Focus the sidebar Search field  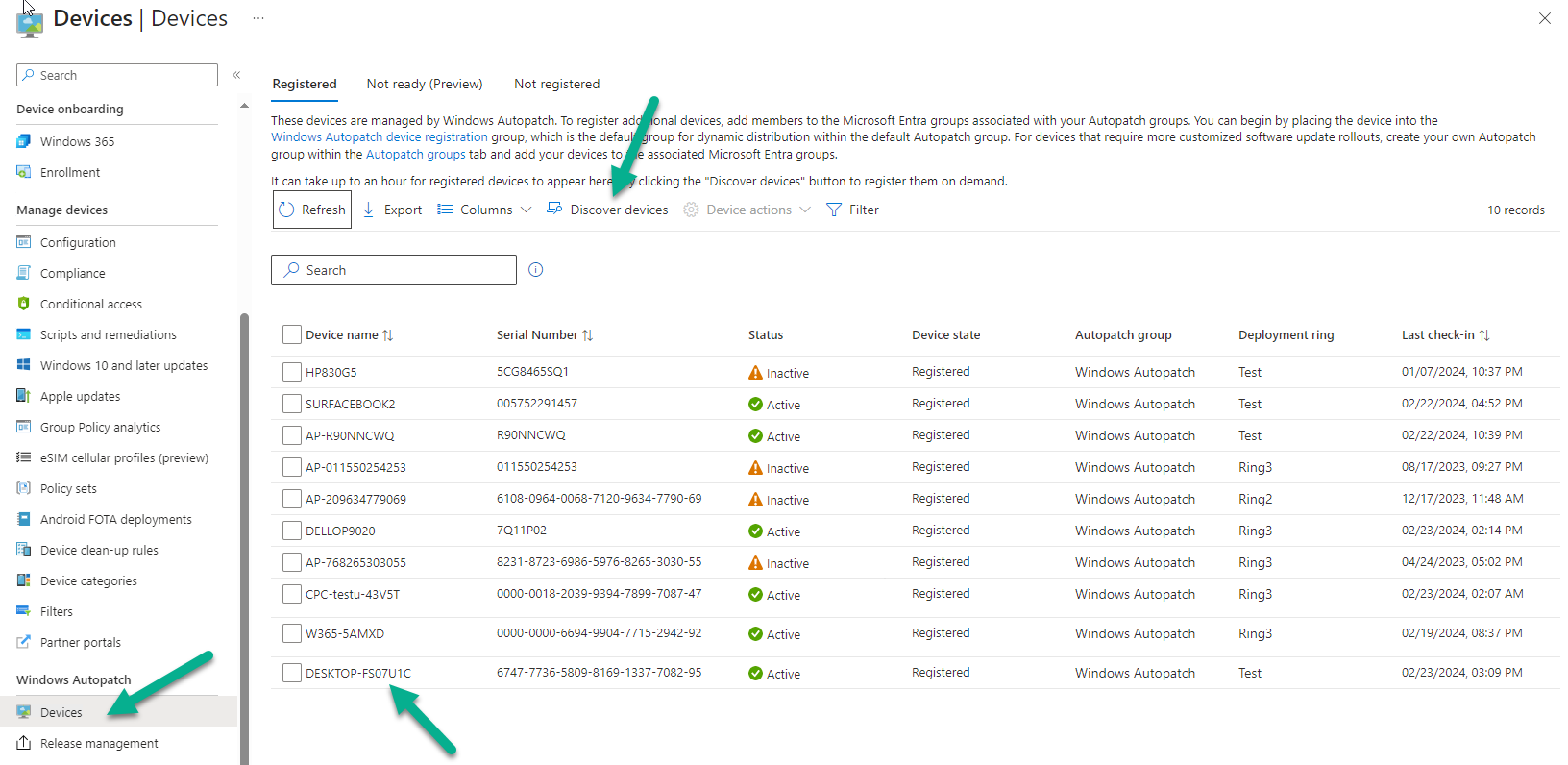point(117,75)
